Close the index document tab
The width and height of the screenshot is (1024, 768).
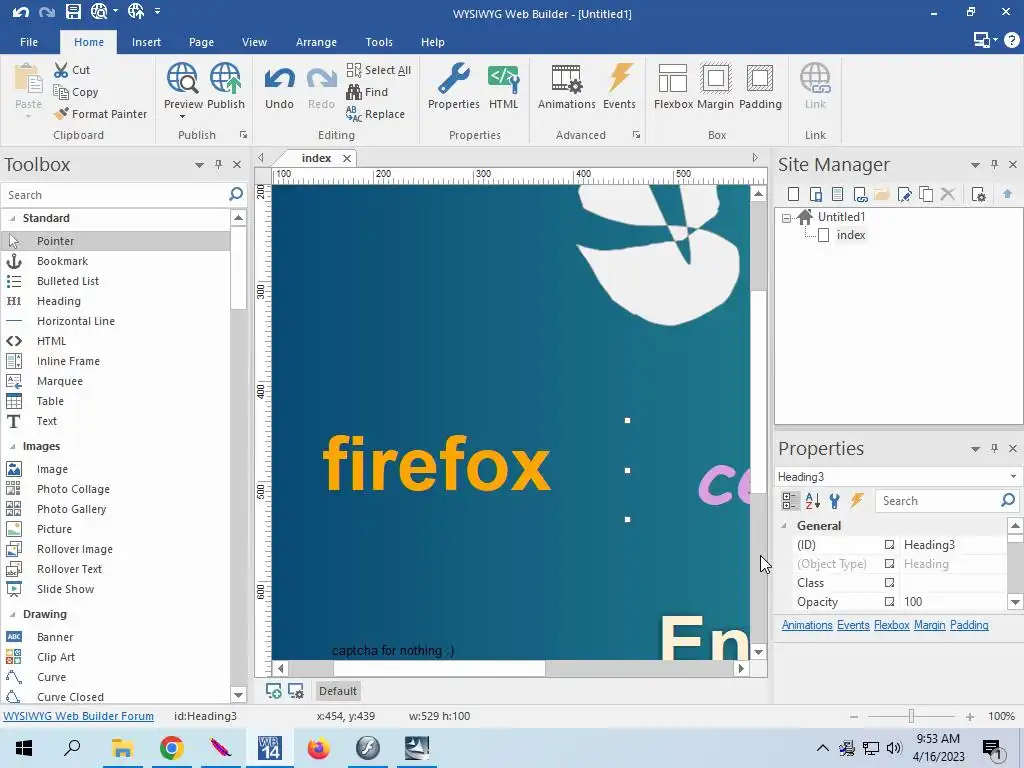pos(347,158)
